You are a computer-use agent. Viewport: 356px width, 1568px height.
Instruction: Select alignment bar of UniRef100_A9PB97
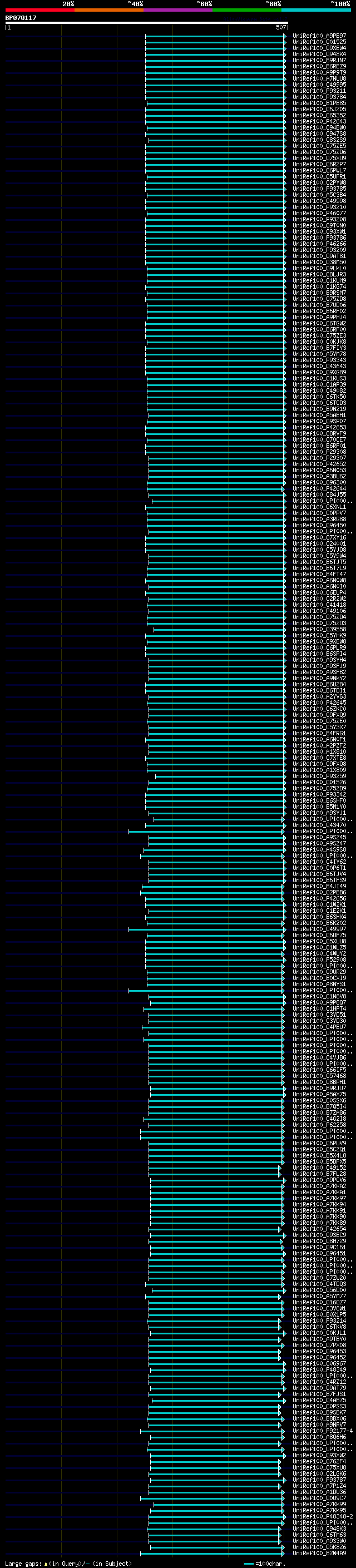tap(215, 36)
